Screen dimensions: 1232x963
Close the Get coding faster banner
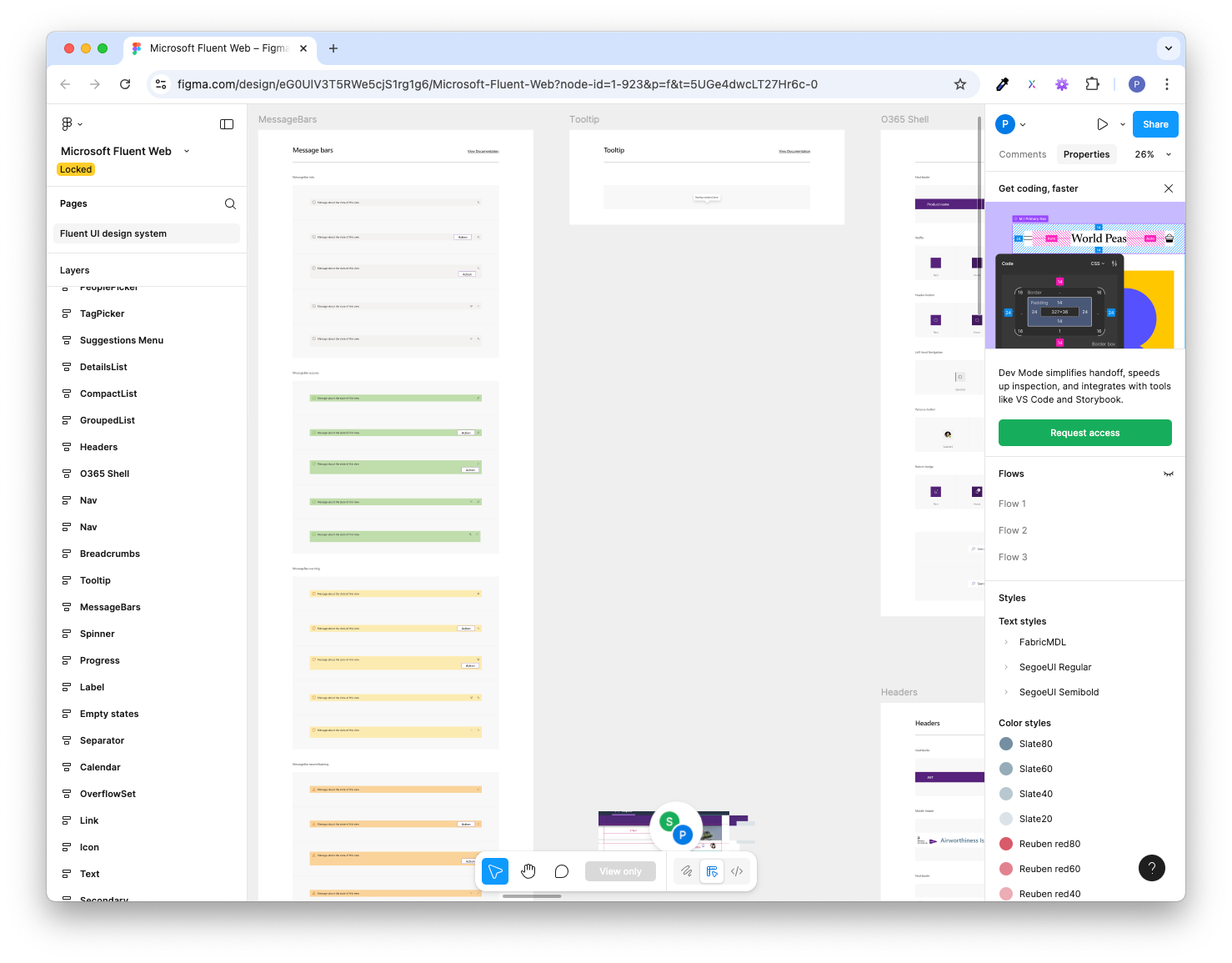(x=1169, y=188)
